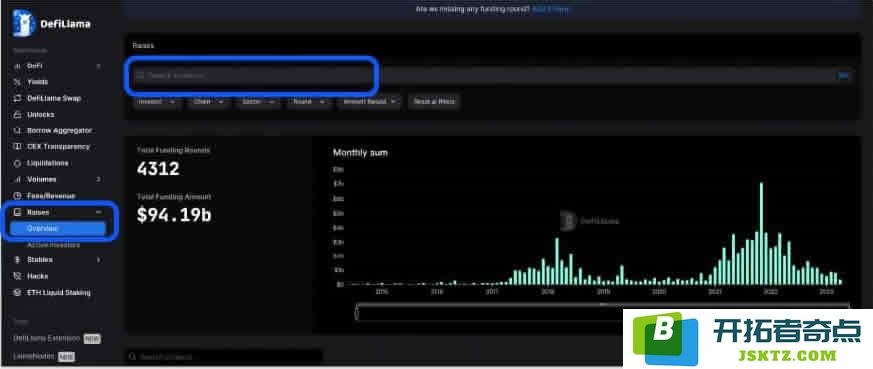The height and width of the screenshot is (369, 873).
Task: Expand the Volumes section arrow
Action: coord(99,180)
